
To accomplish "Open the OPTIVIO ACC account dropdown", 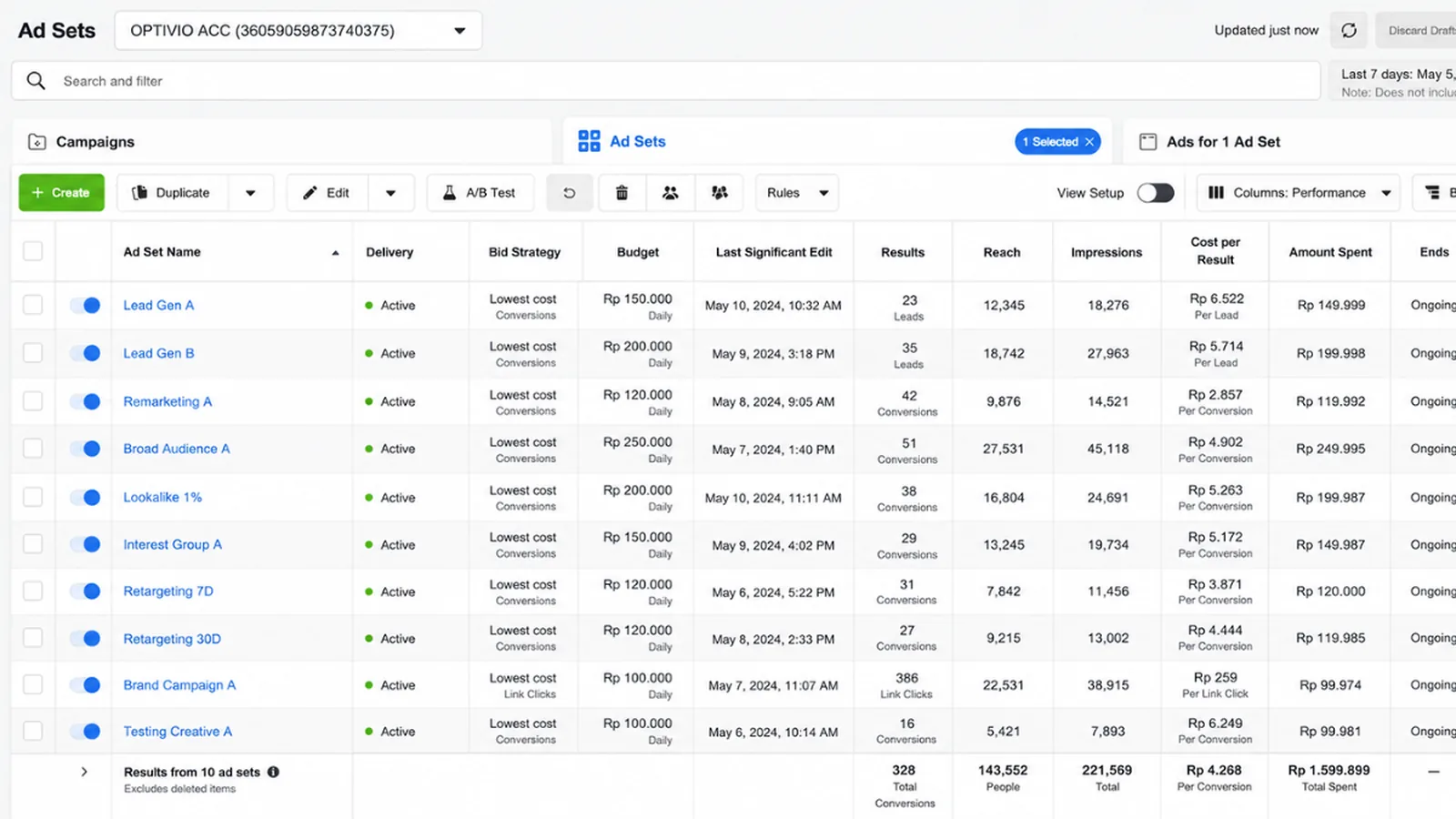I will point(298,31).
